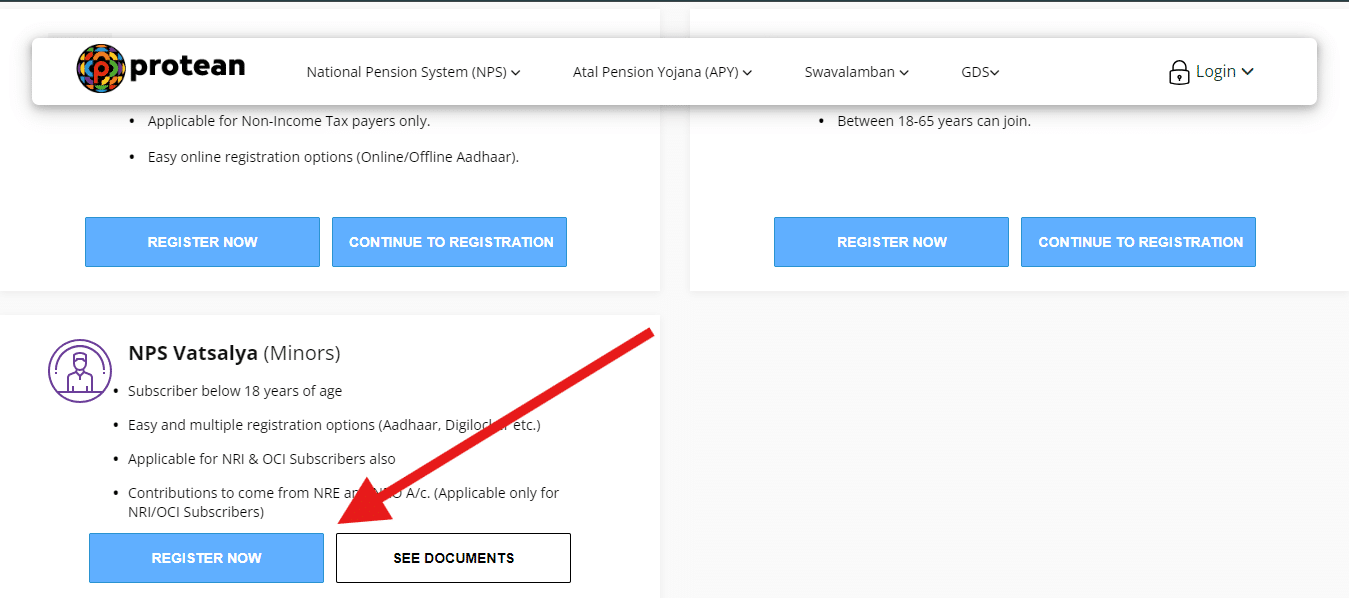Click the left CONTINUE TO REGISTRATION button
1349x598 pixels.
click(x=449, y=241)
